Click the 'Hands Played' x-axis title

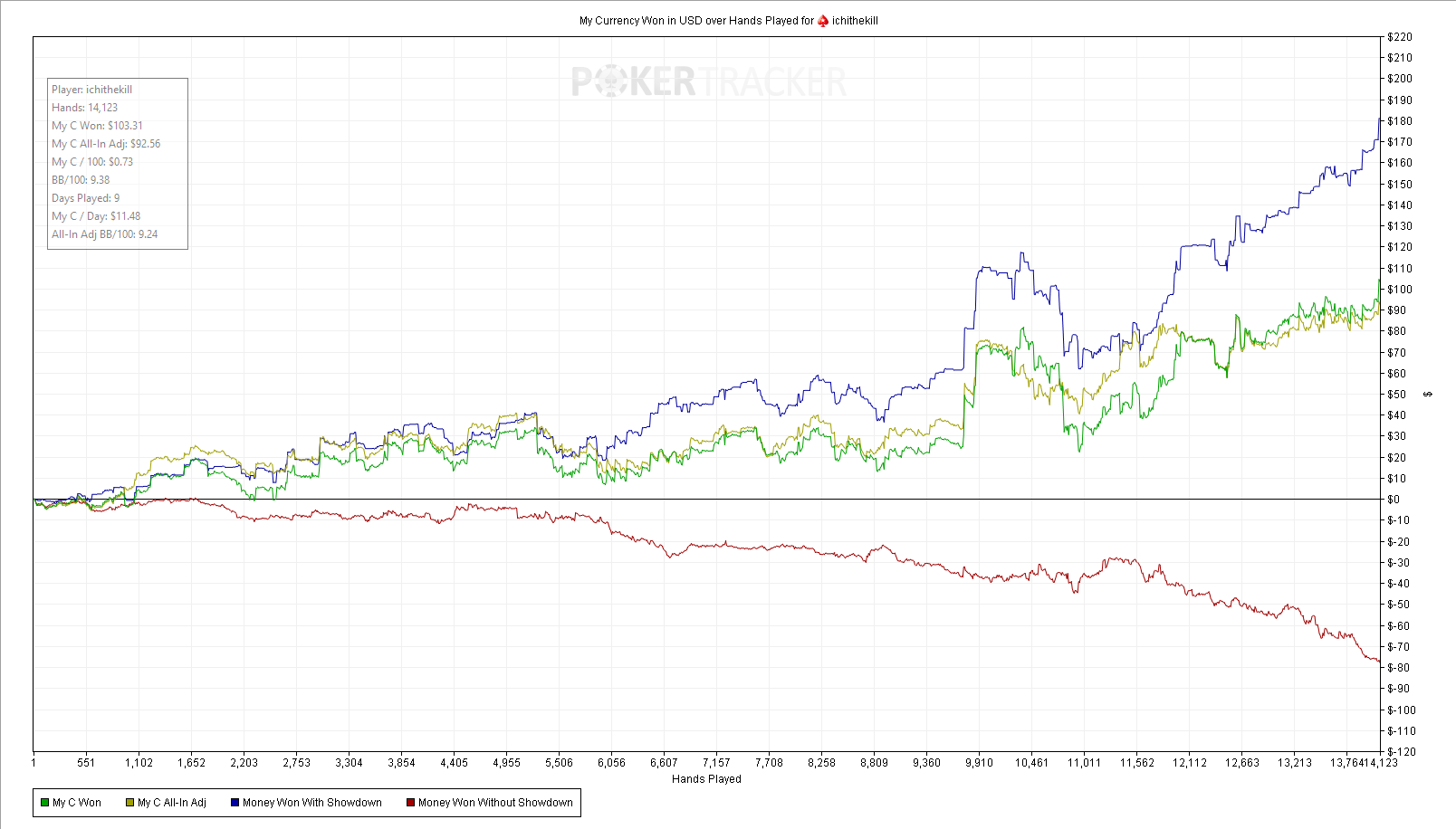(706, 779)
